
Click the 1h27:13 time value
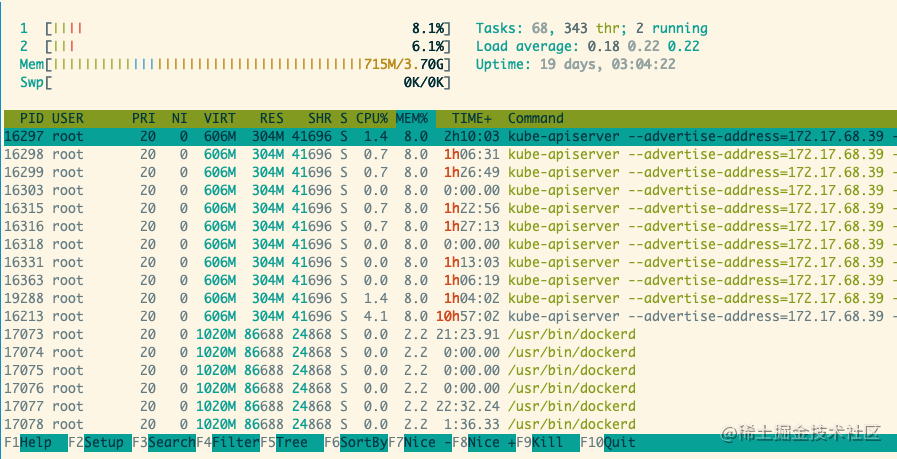tap(471, 227)
